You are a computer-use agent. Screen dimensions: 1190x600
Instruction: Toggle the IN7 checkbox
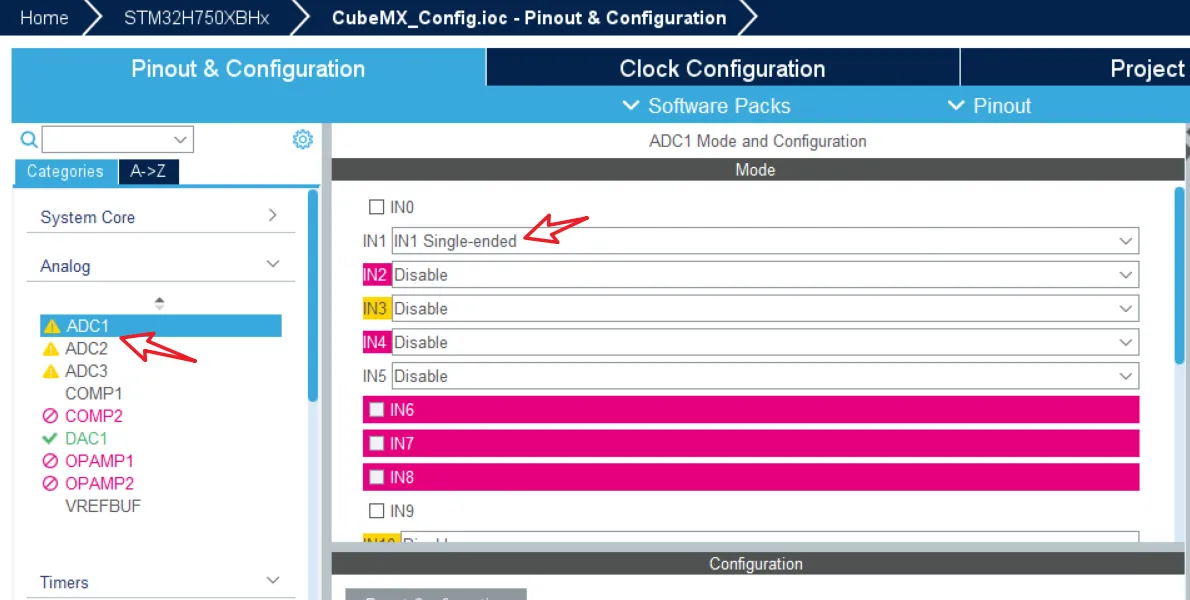click(376, 443)
